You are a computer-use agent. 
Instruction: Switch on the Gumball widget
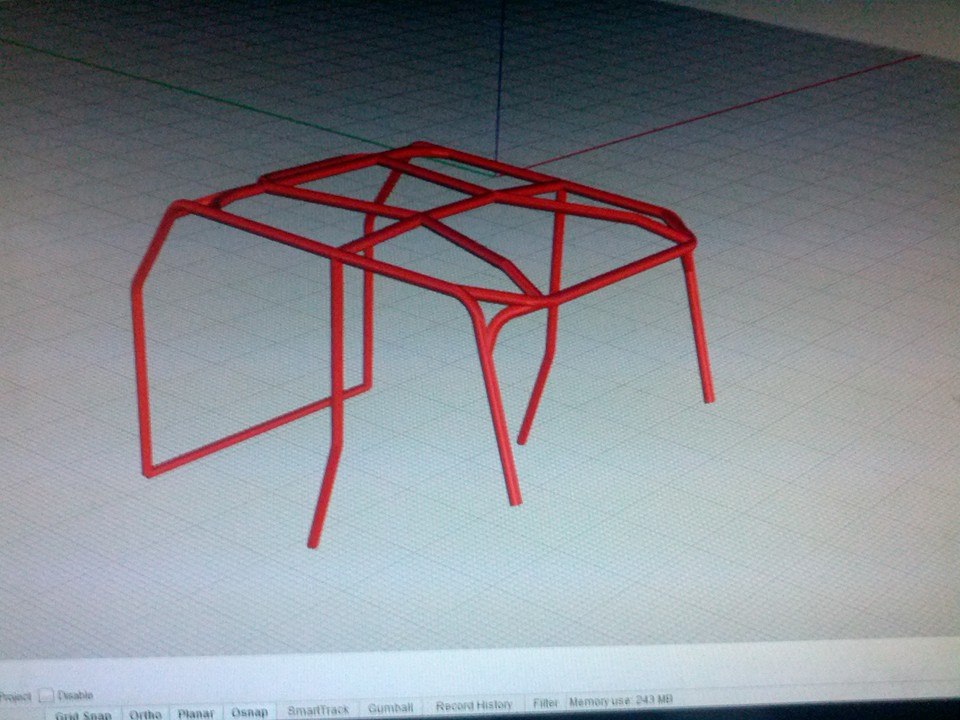coord(391,708)
